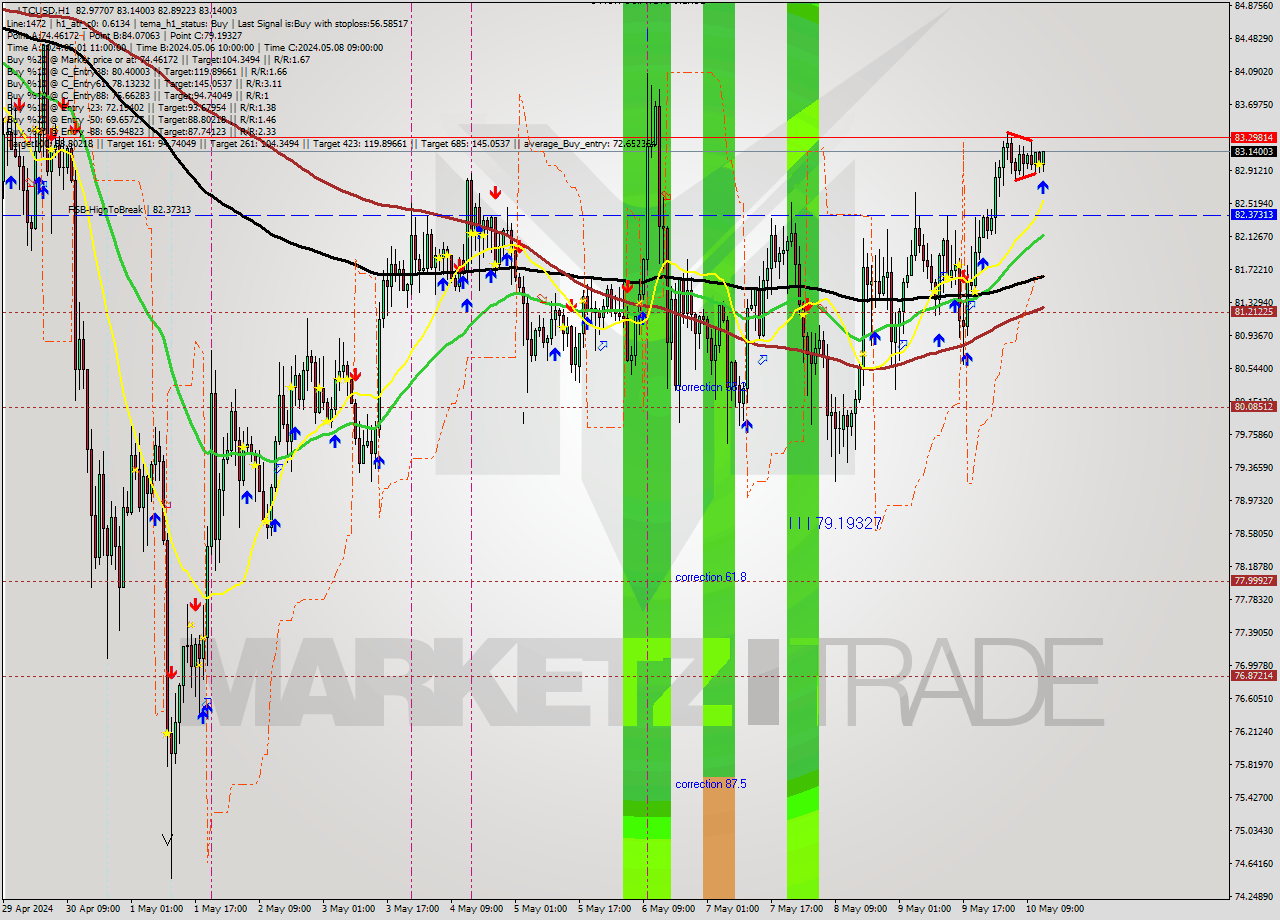Click the red 77.99927 price level tag
This screenshot has height=920, width=1280.
coord(1253,580)
